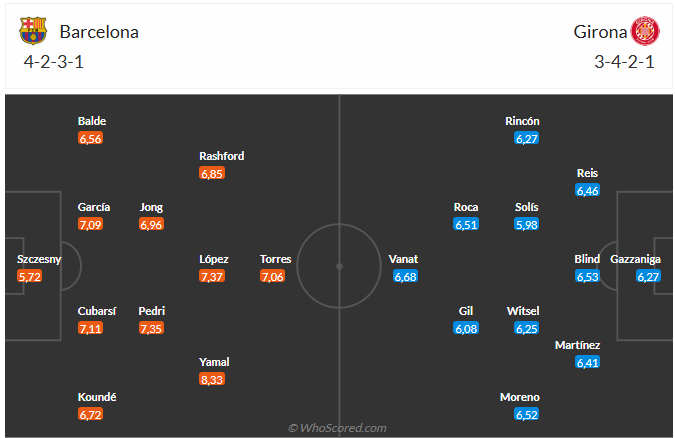Open Pedri's player name link
The image size is (675, 438).
coord(152,311)
